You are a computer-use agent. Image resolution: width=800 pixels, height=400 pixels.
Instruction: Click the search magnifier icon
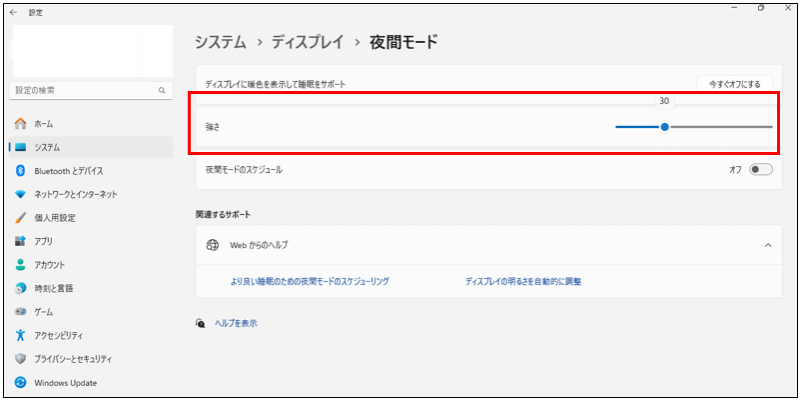point(162,91)
